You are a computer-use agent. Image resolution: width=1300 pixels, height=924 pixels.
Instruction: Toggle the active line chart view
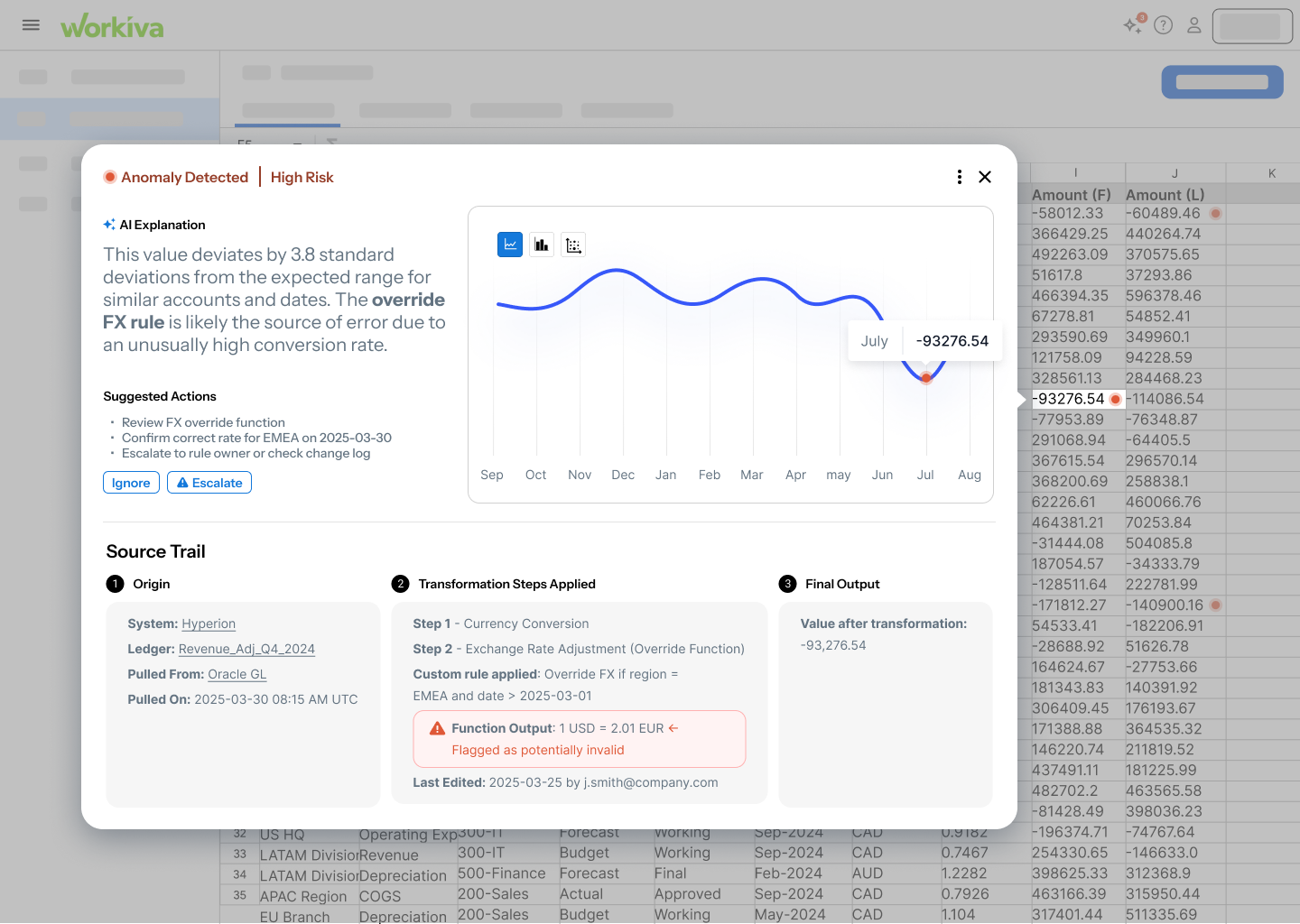509,244
